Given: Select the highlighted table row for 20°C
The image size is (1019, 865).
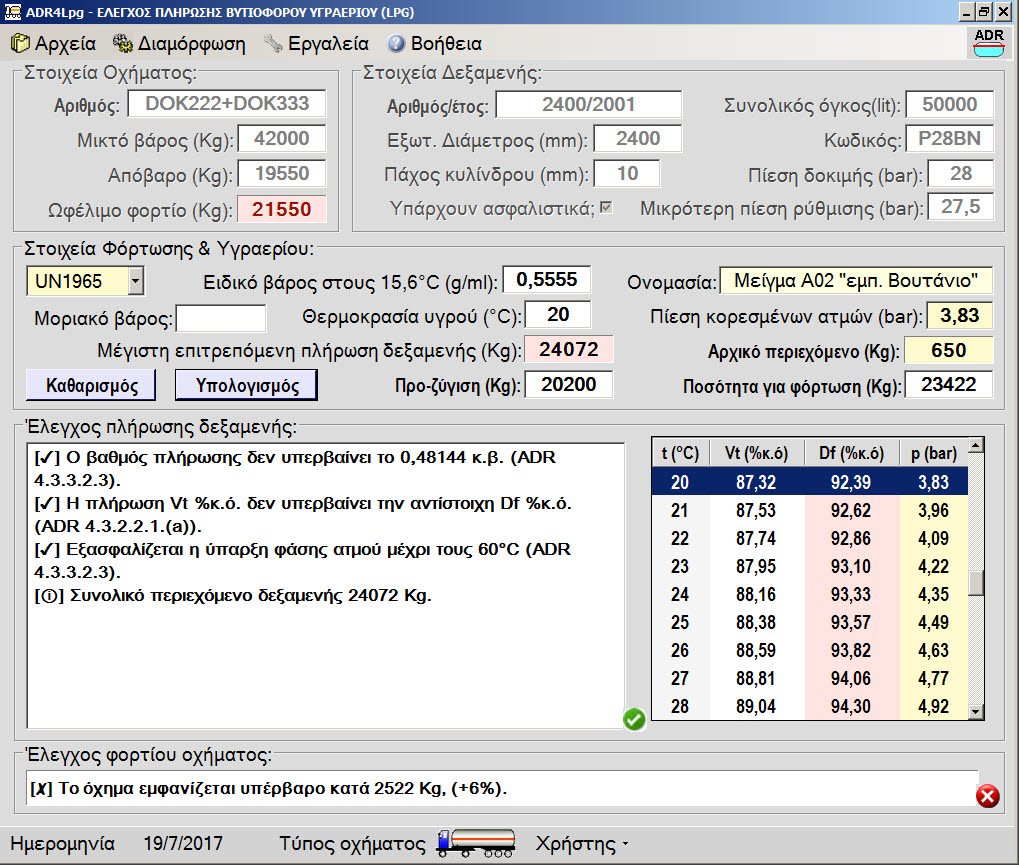Looking at the screenshot, I should tap(810, 482).
